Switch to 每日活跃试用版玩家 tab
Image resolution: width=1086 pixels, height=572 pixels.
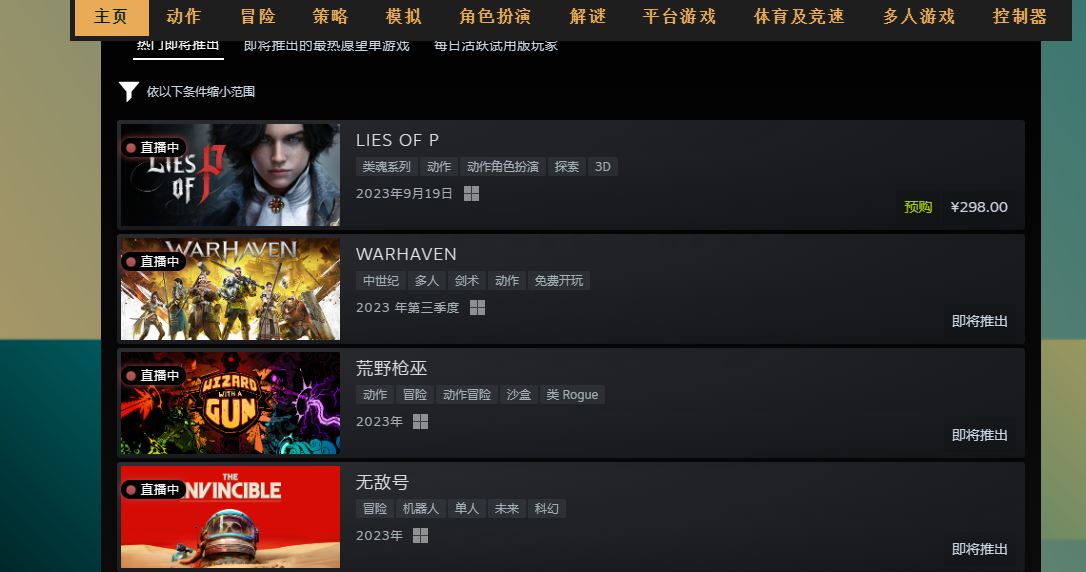[x=496, y=46]
